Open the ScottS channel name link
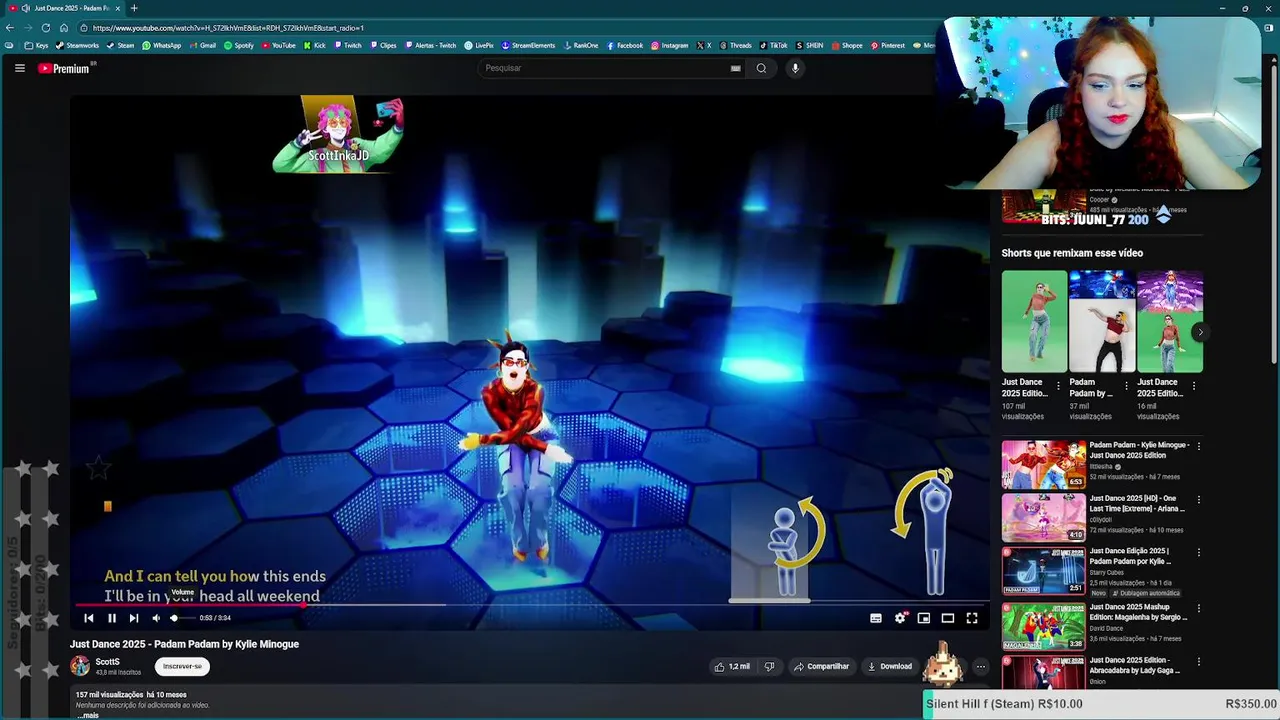 pyautogui.click(x=107, y=662)
